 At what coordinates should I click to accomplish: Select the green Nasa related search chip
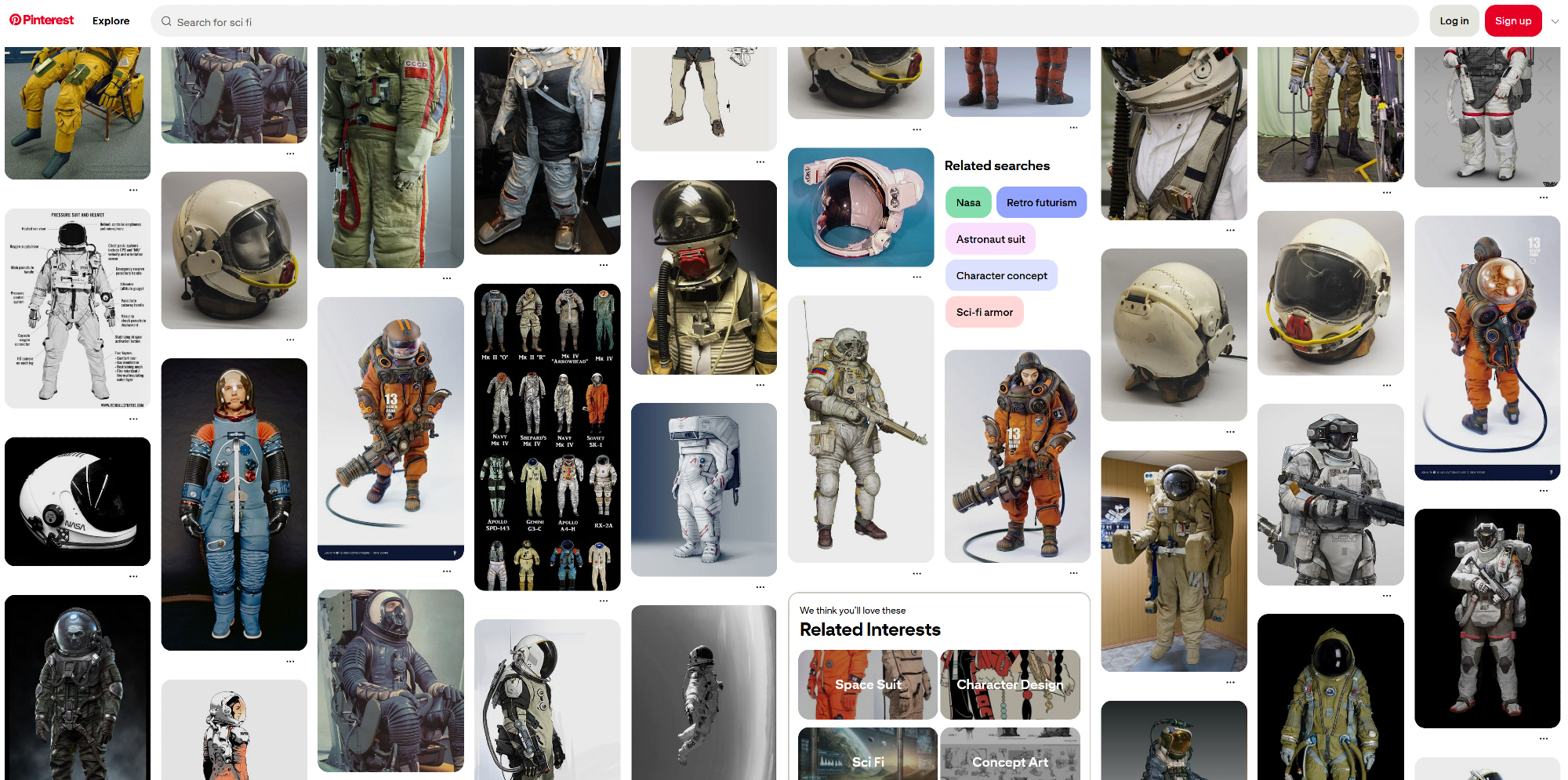pyautogui.click(x=967, y=202)
